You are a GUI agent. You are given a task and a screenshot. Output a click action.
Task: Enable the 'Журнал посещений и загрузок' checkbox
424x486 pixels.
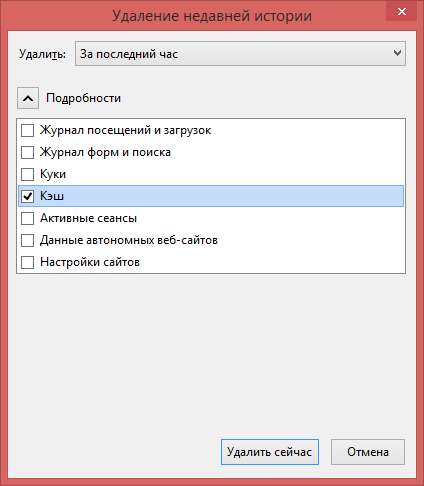pos(27,130)
